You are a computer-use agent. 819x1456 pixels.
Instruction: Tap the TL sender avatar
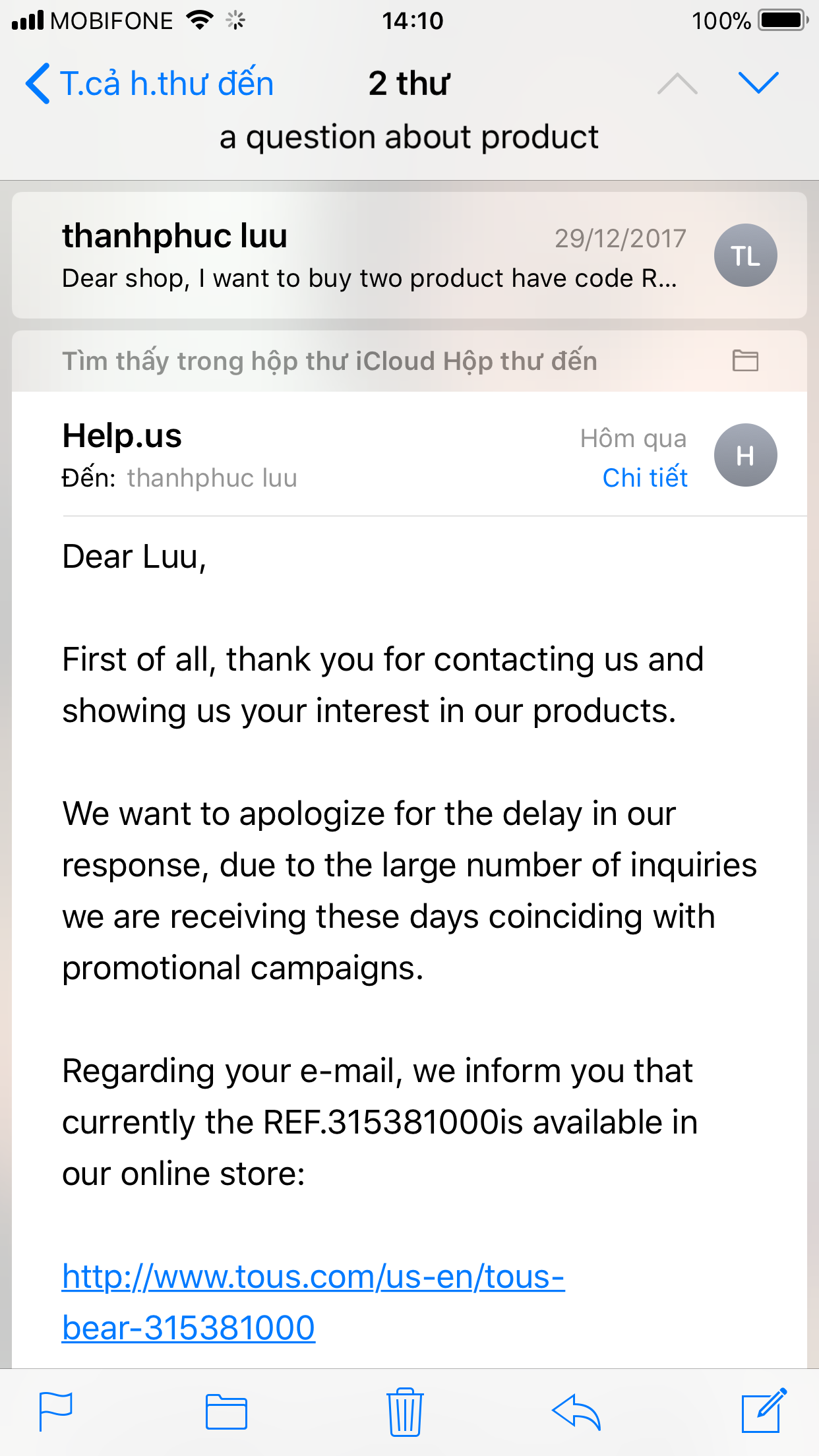point(745,256)
